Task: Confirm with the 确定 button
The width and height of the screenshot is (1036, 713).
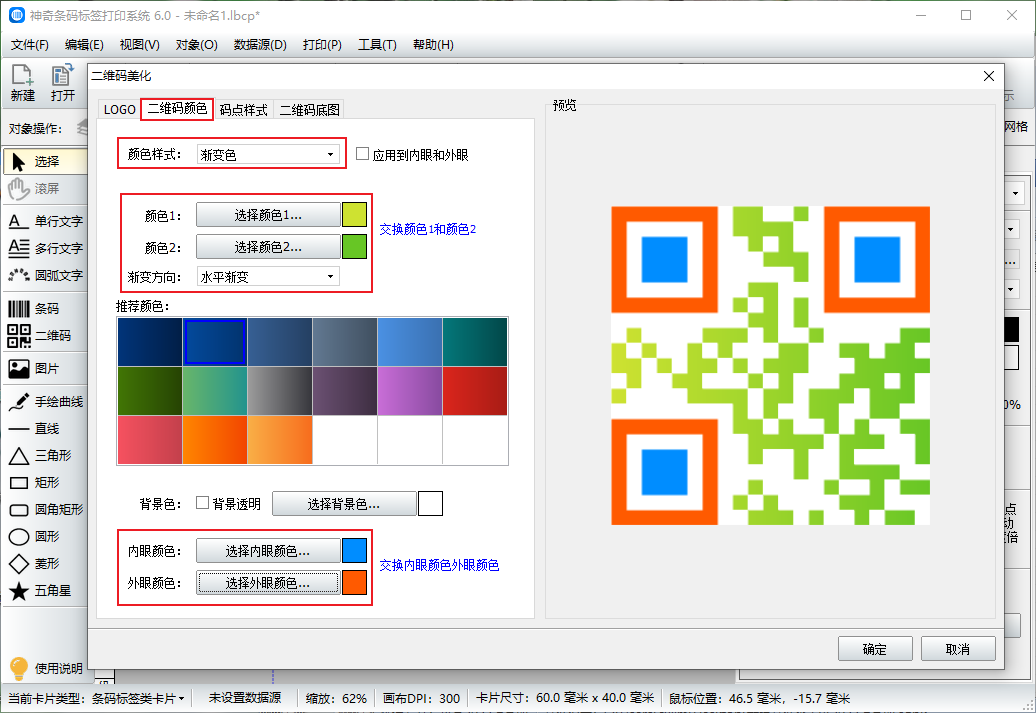Action: coord(875,649)
